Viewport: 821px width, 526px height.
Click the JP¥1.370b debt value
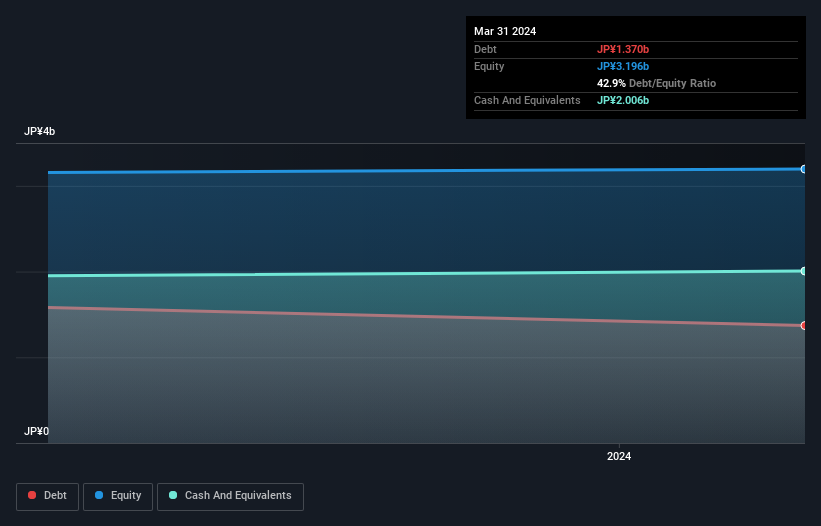(623, 49)
